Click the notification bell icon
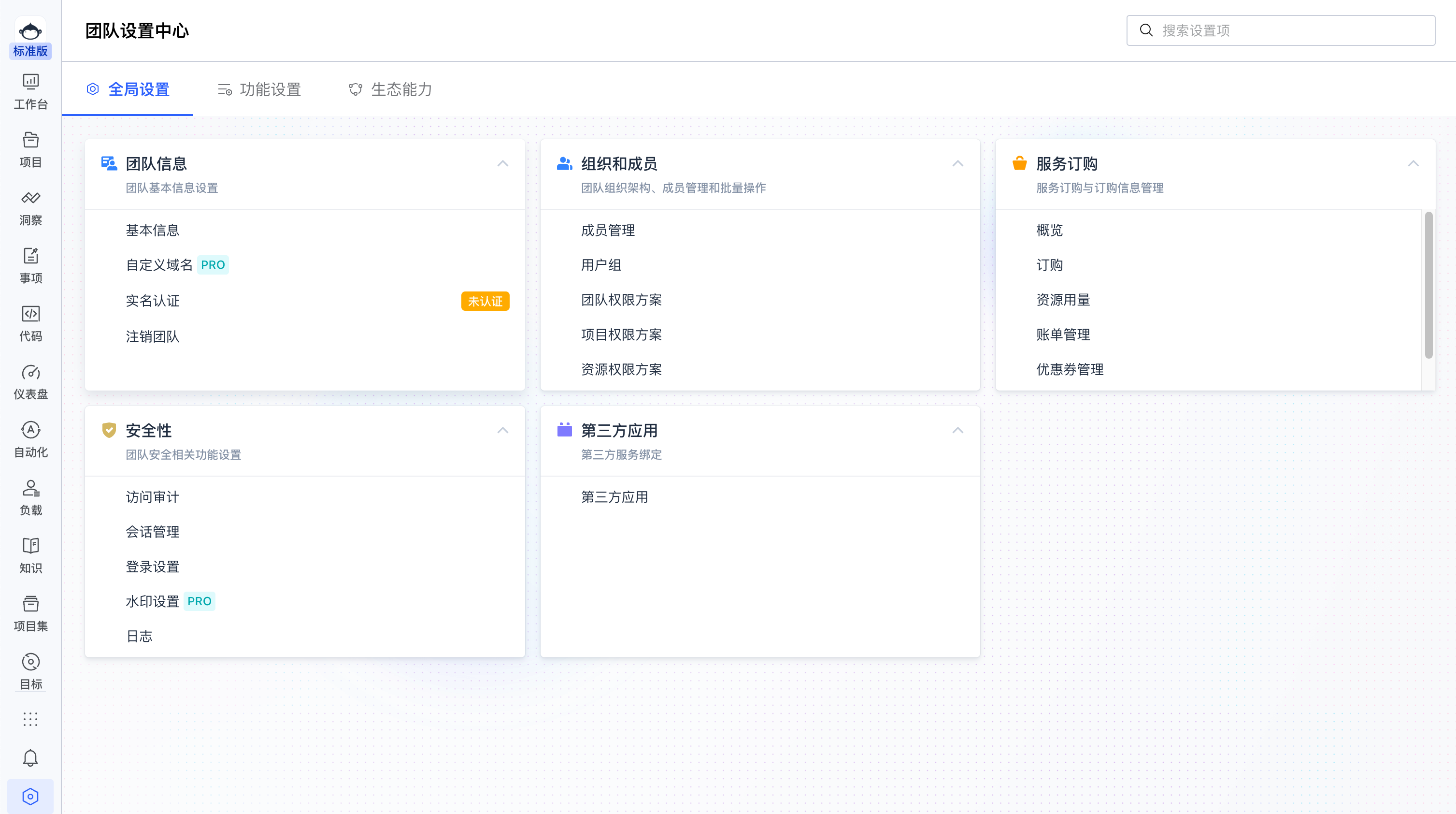This screenshot has height=814, width=1456. click(30, 758)
